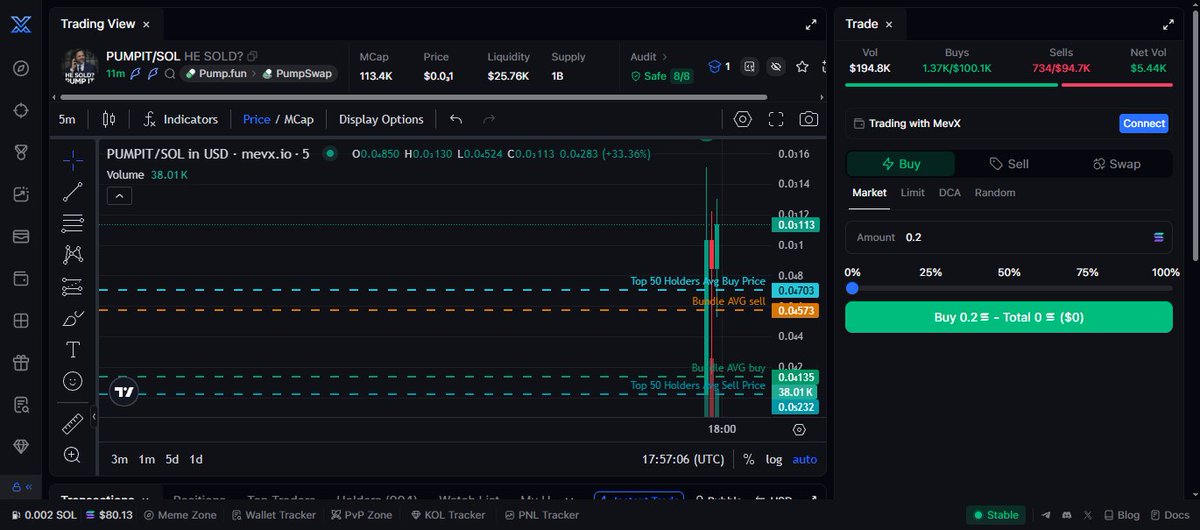Expand the Audit details arrow

664,57
